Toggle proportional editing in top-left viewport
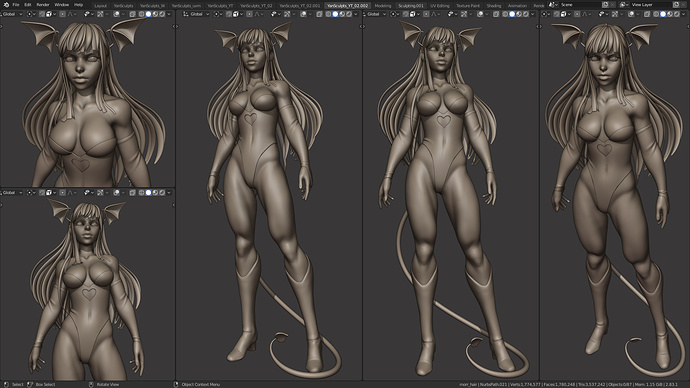The height and width of the screenshot is (388, 690). click(x=62, y=14)
